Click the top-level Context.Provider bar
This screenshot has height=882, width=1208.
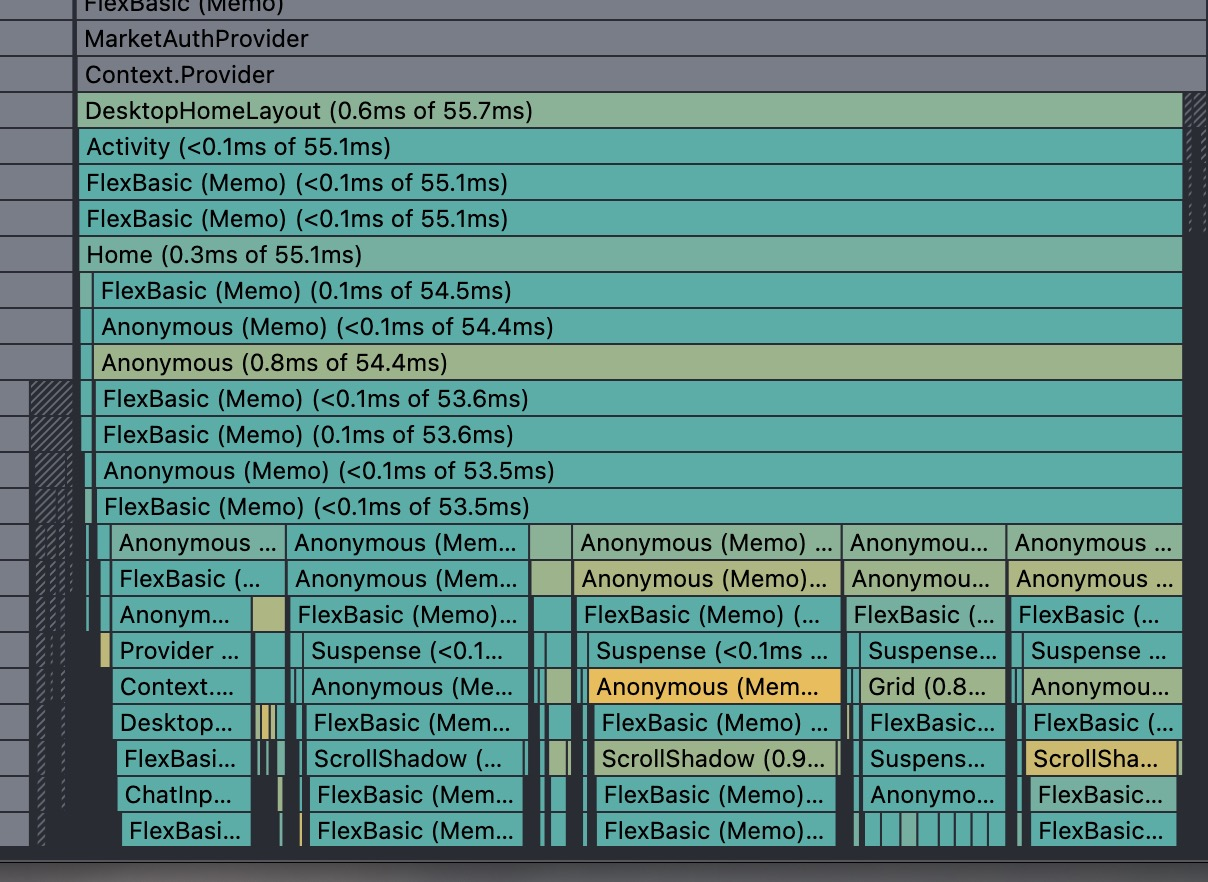[x=640, y=75]
